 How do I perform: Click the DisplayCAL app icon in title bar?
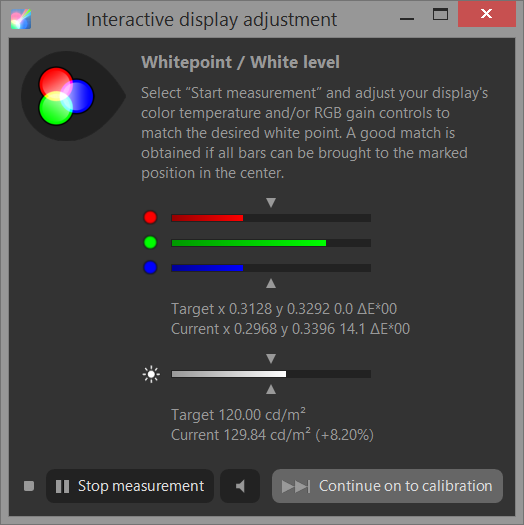pos(21,19)
